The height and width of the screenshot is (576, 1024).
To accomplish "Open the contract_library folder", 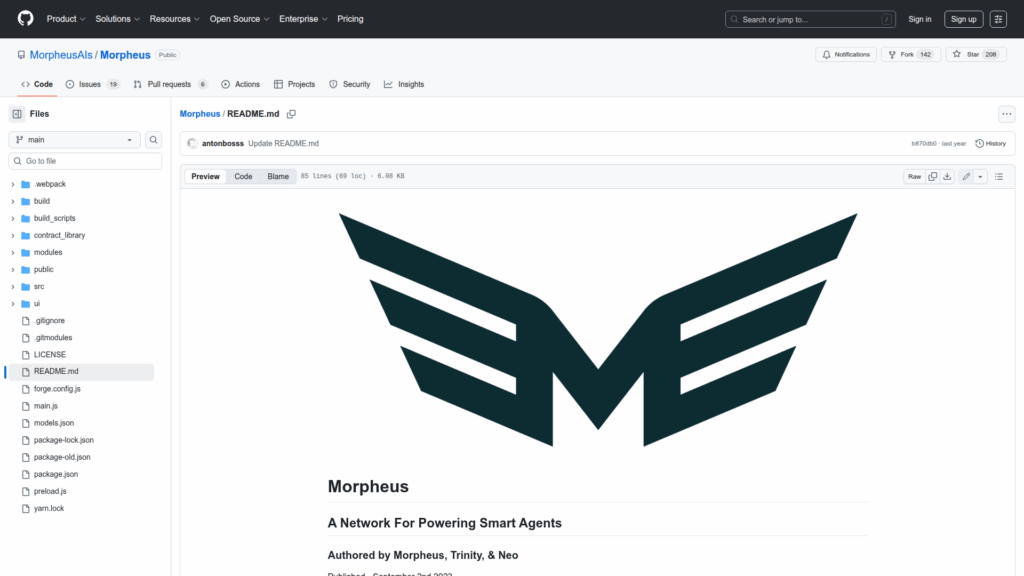I will pyautogui.click(x=59, y=235).
